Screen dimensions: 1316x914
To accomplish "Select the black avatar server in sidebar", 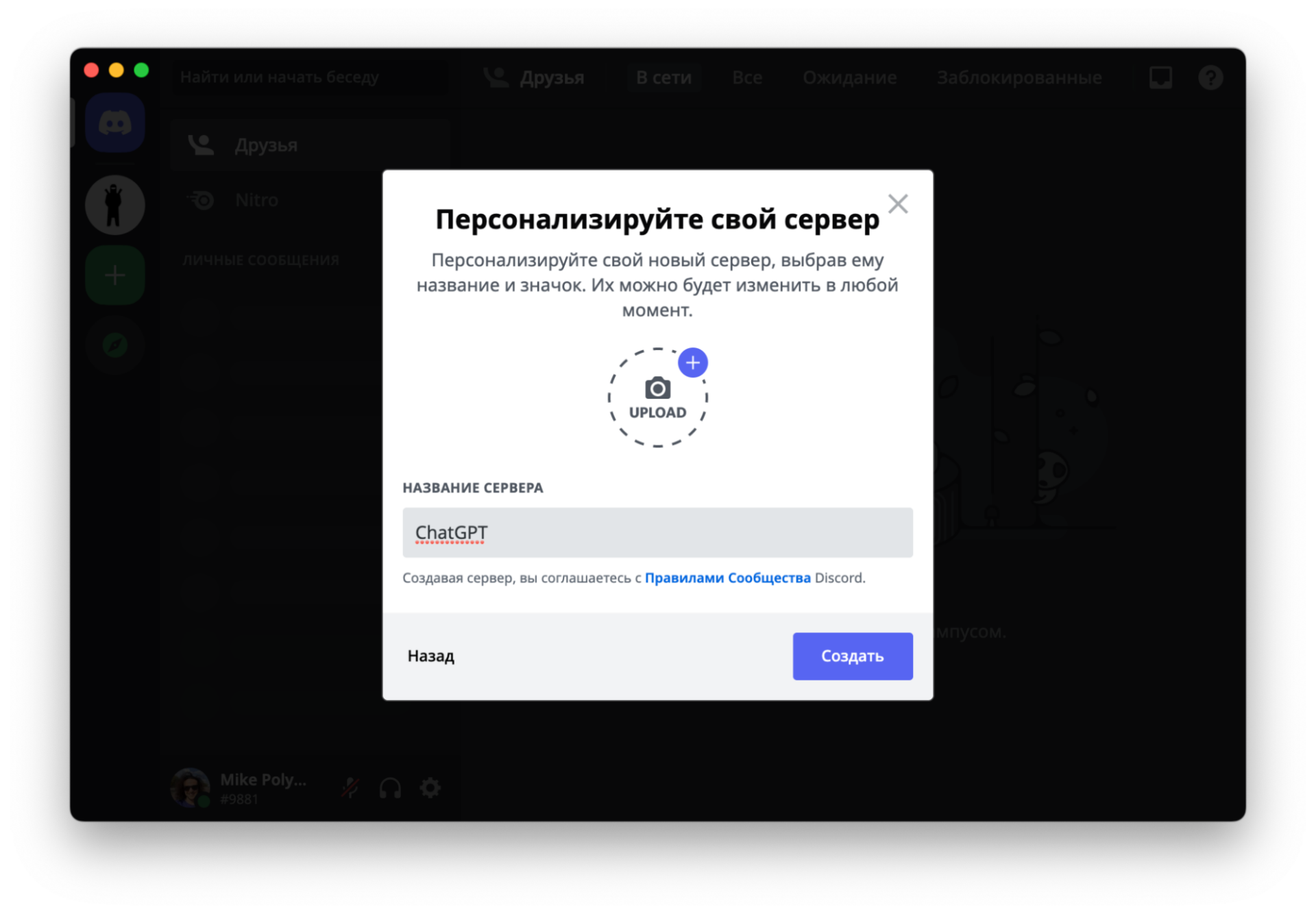I will 114,203.
